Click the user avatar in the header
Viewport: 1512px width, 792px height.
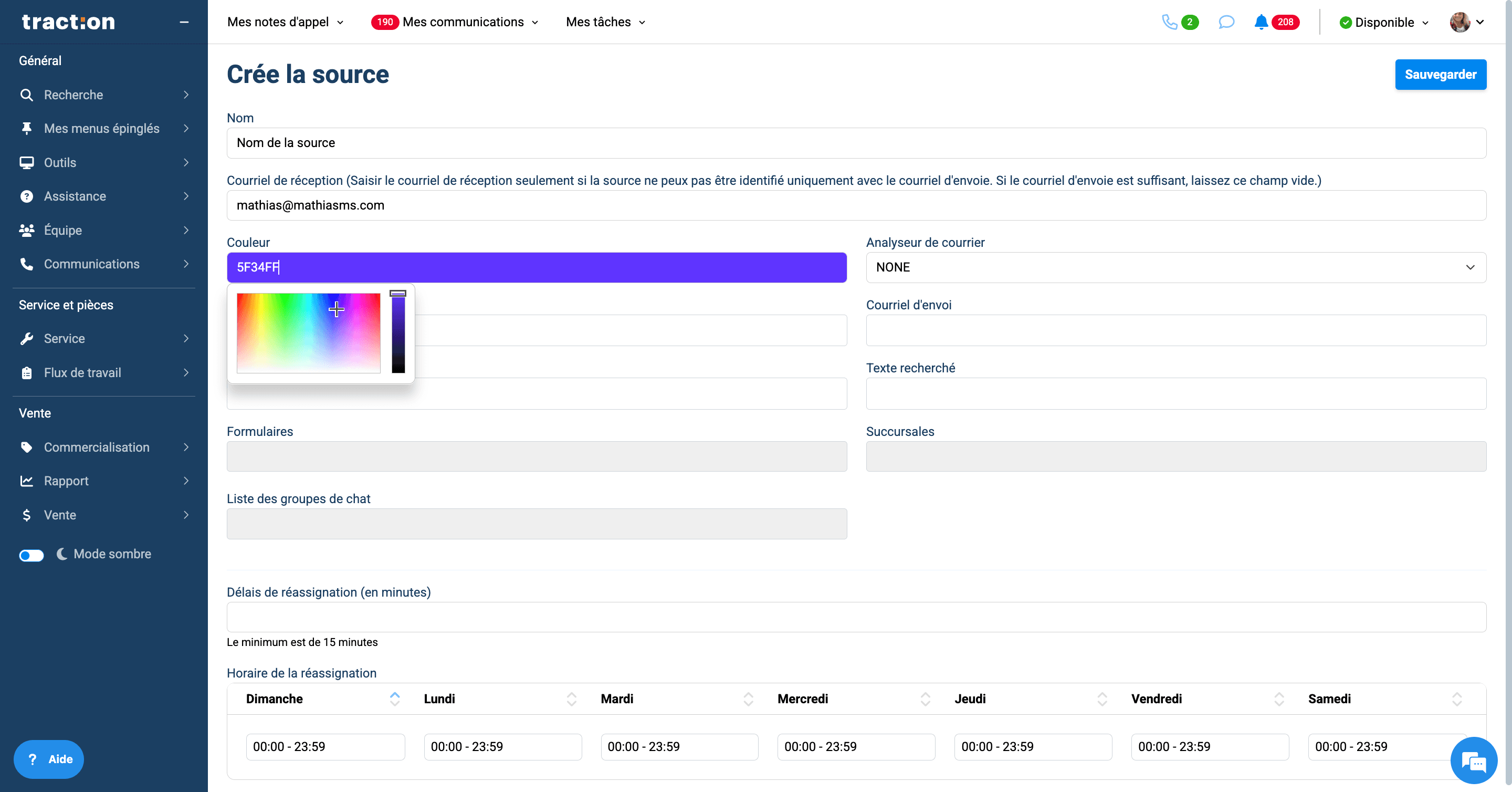tap(1459, 22)
